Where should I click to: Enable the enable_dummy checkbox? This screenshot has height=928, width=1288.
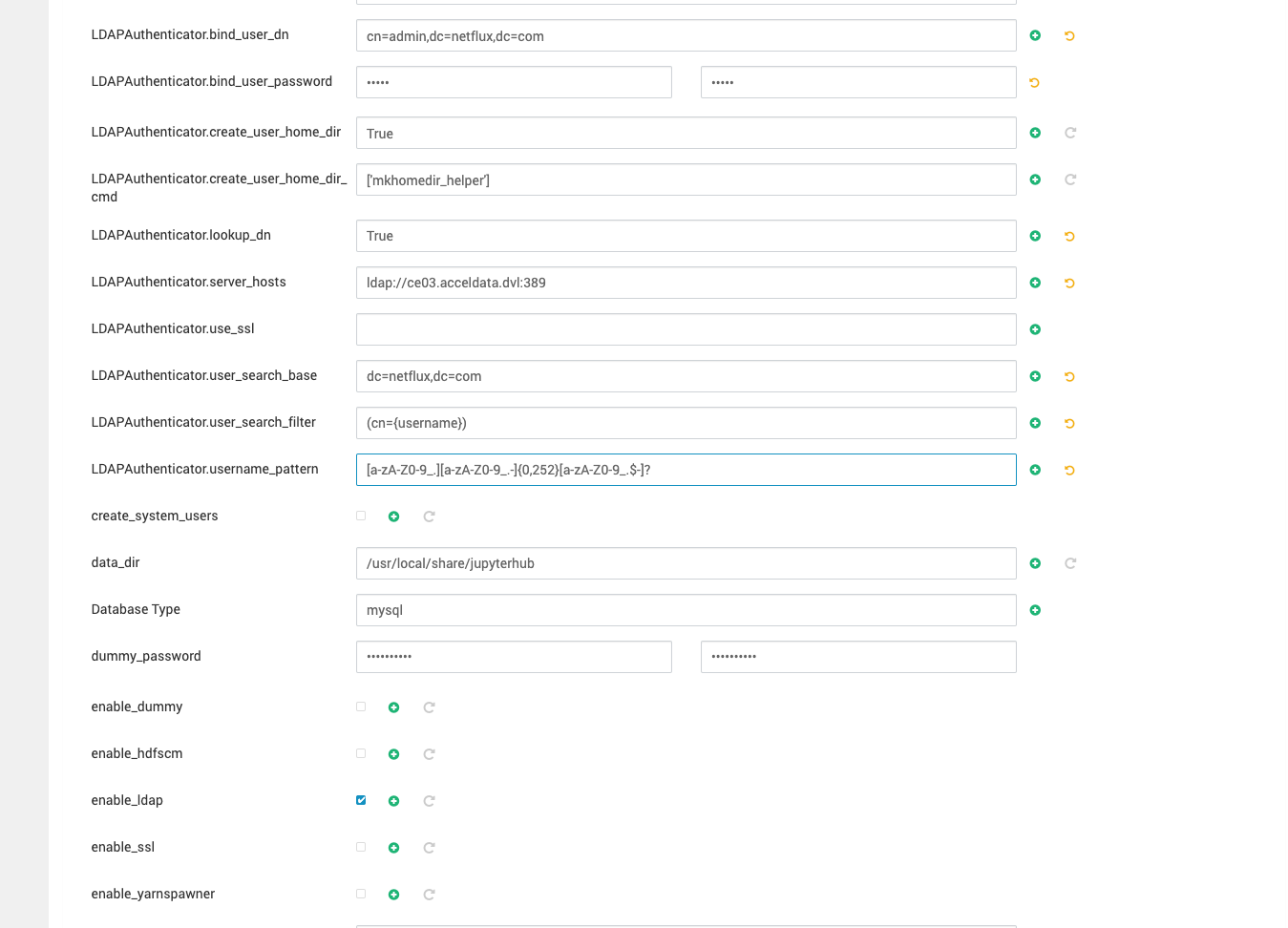361,707
